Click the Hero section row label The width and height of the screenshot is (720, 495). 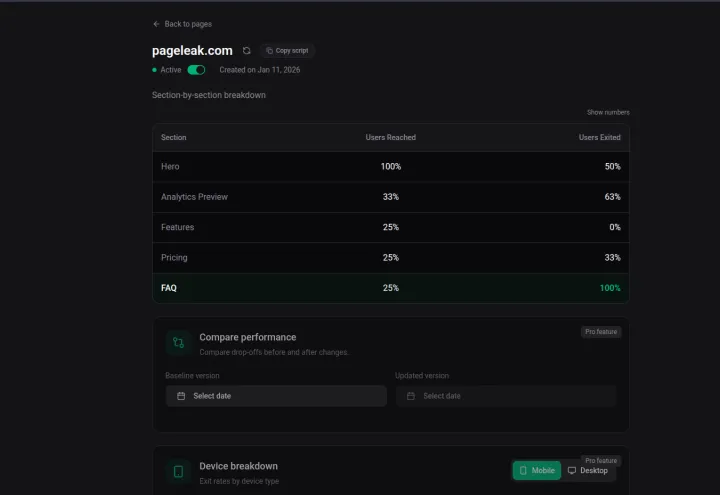[x=170, y=166]
